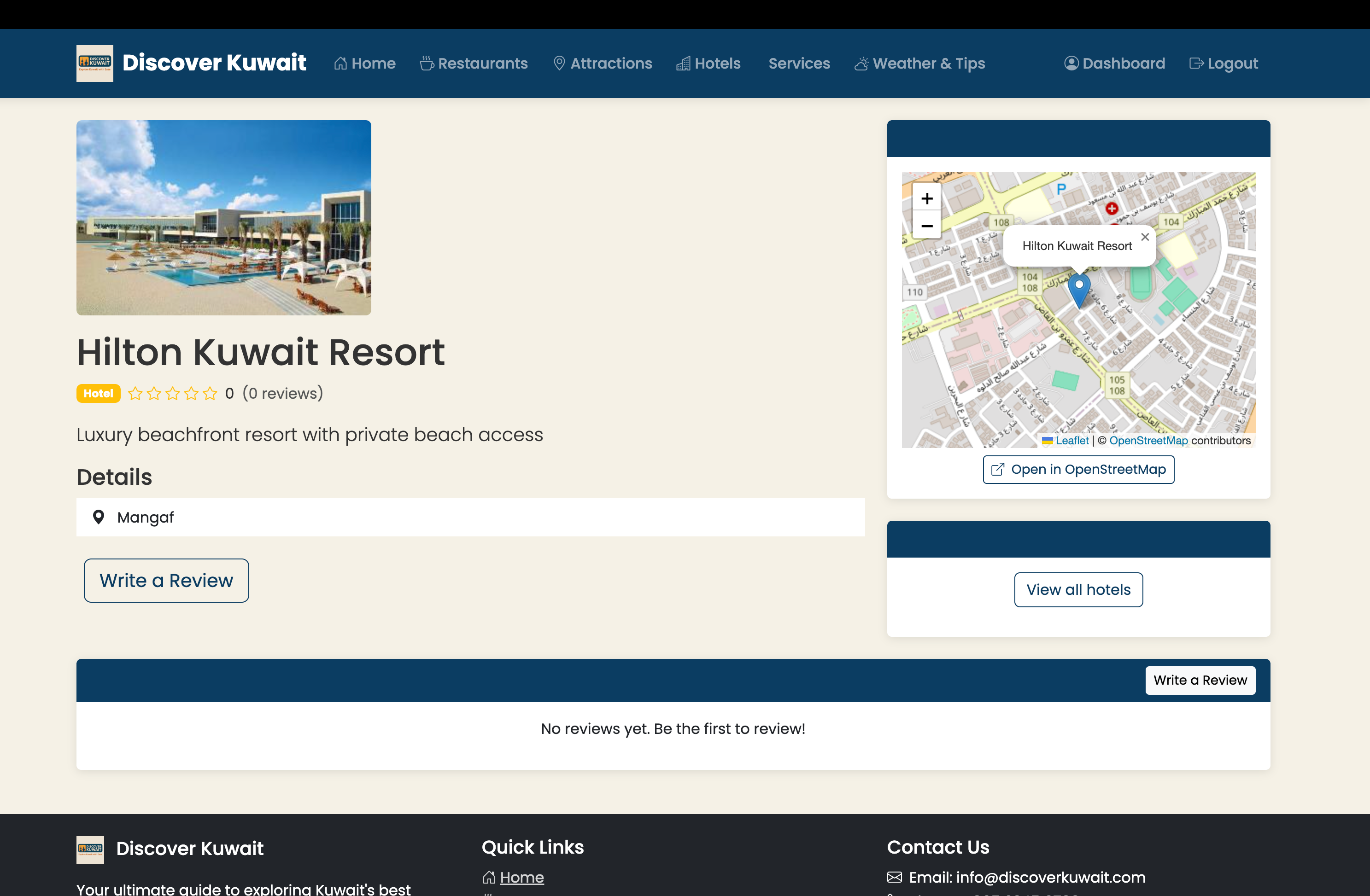Log out using the Logout link
The image size is (1370, 896).
1224,63
